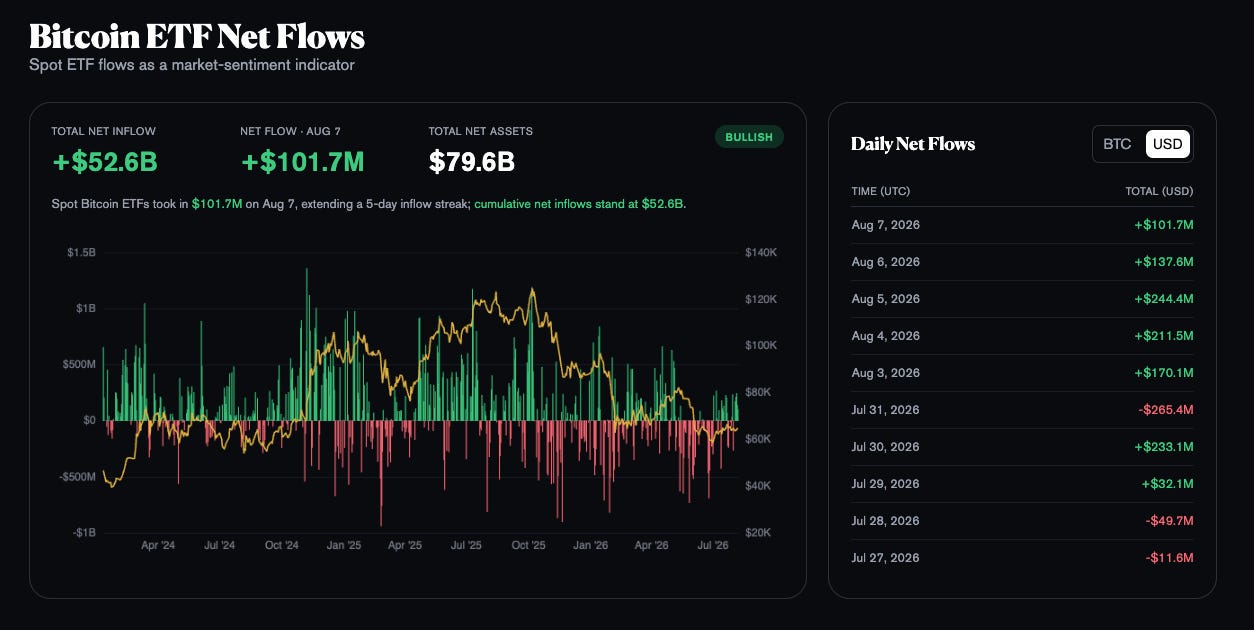
Task: Select the Aug 4, 2026 row date
Action: [886, 336]
